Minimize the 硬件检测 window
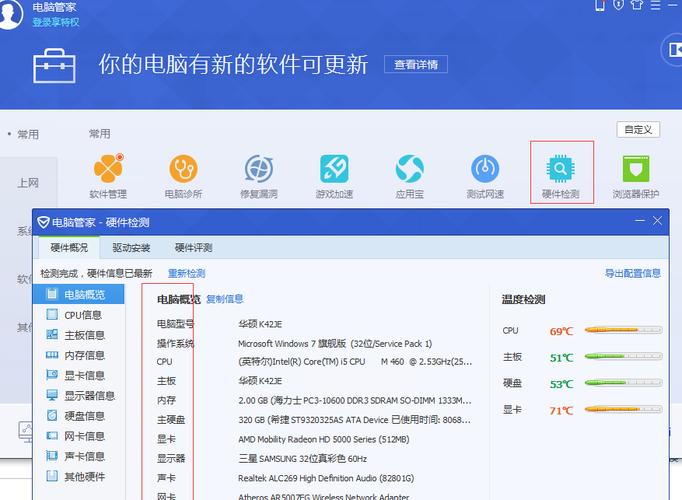This screenshot has height=500, width=682. point(639,221)
